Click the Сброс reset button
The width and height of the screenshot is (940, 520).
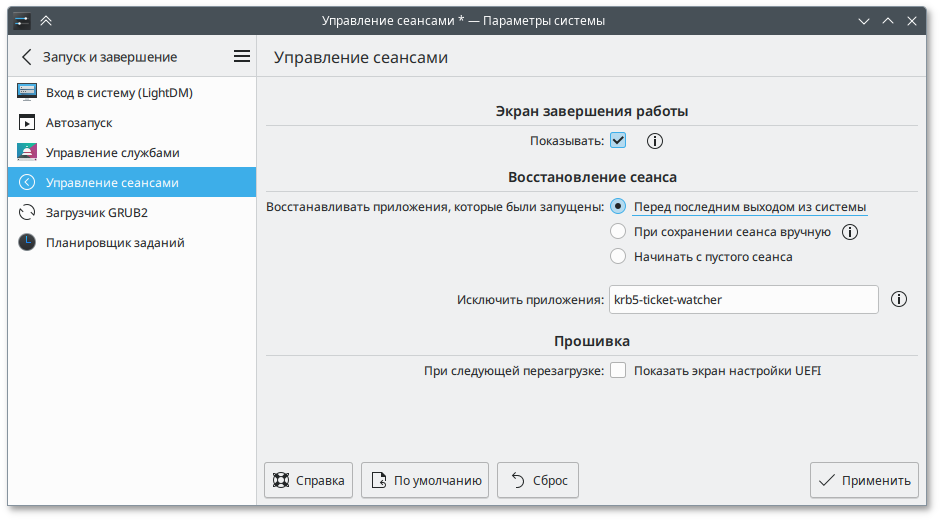coord(538,480)
